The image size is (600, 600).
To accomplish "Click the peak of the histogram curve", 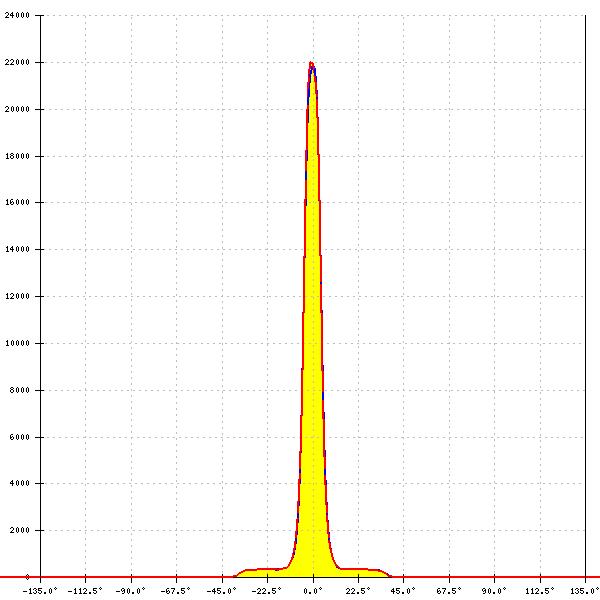I will tap(311, 63).
